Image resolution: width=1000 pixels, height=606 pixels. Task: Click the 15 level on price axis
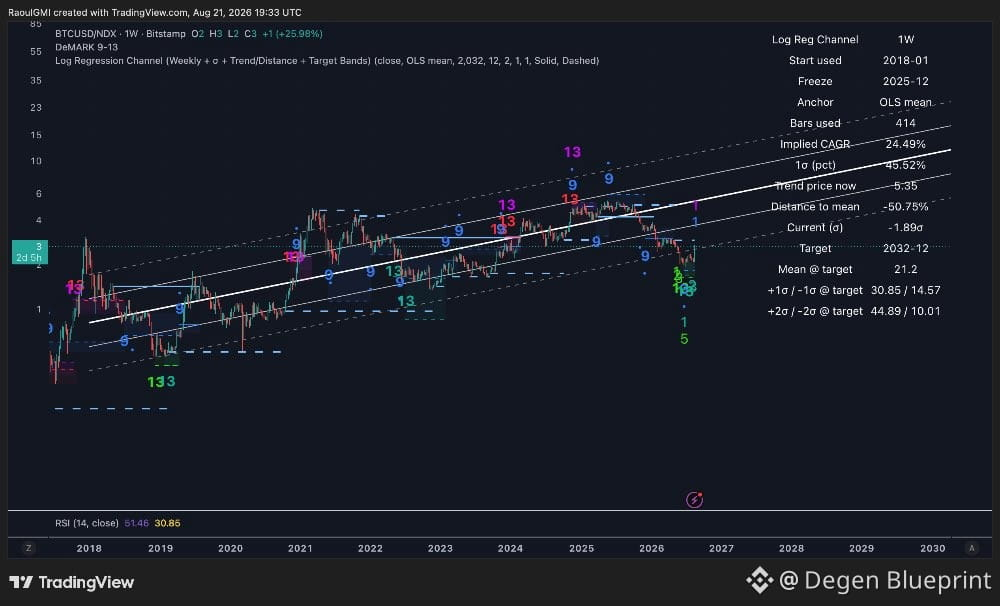(x=36, y=135)
